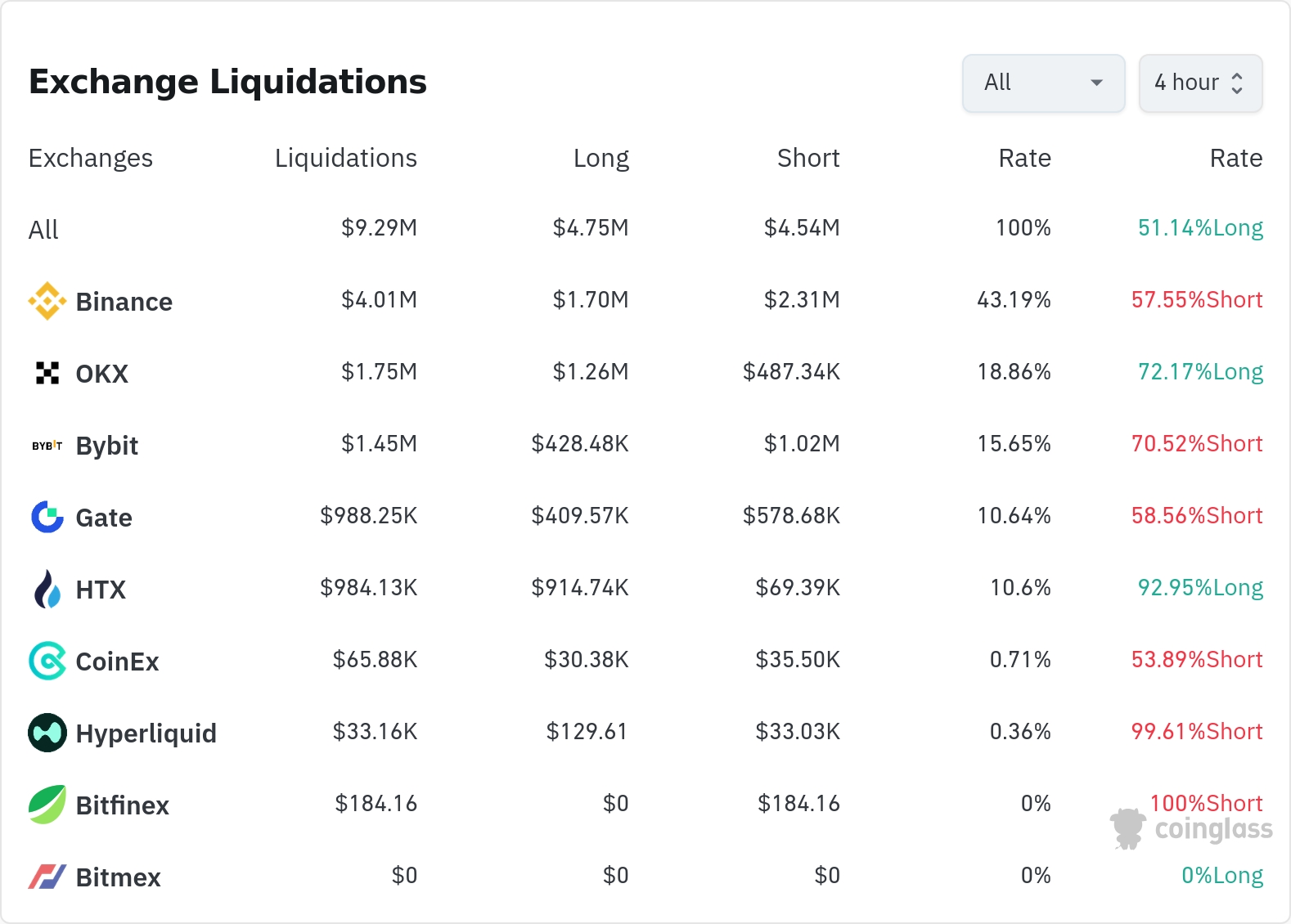Click the CoinEx logo icon
The image size is (1291, 924).
point(47,661)
